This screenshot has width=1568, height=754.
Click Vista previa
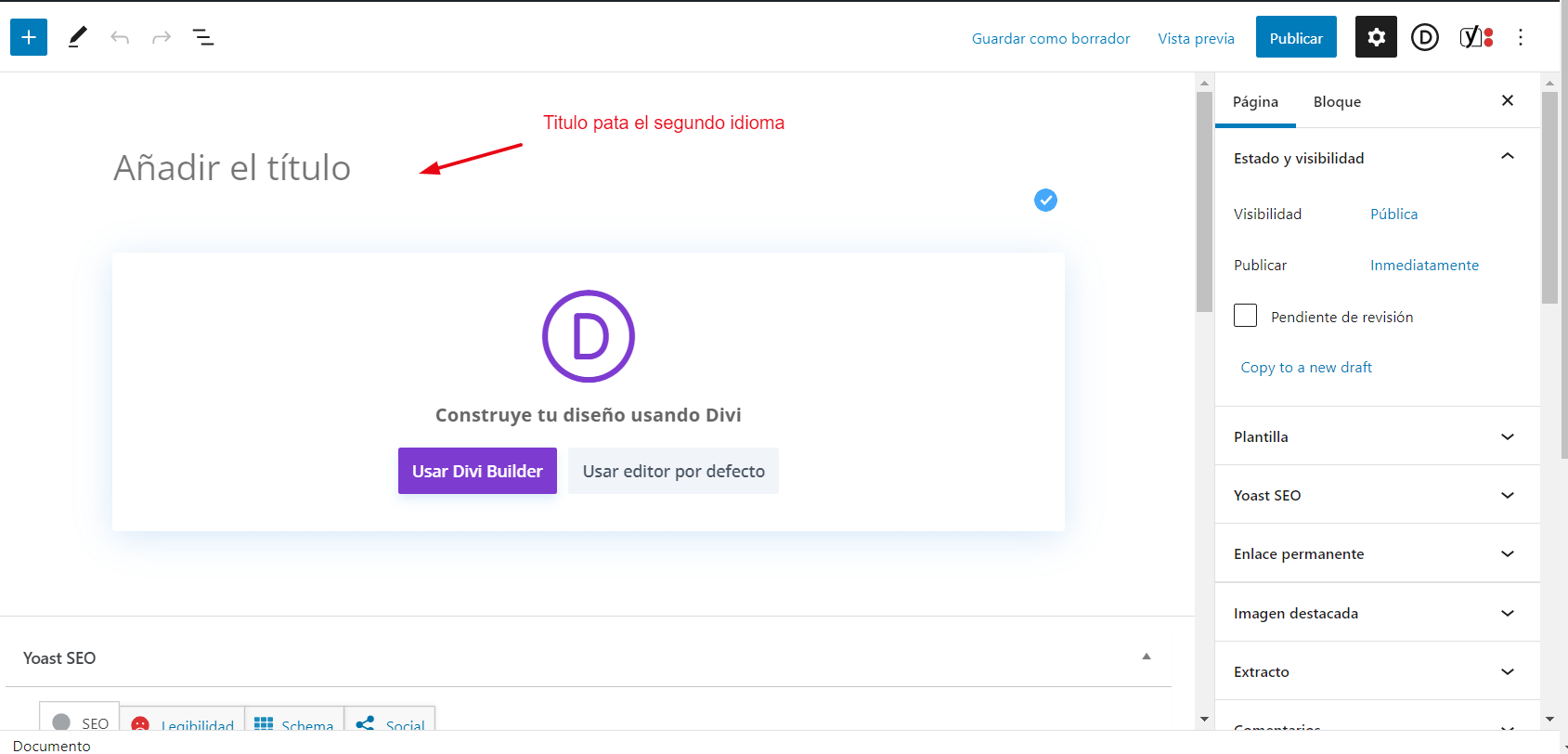click(1196, 38)
